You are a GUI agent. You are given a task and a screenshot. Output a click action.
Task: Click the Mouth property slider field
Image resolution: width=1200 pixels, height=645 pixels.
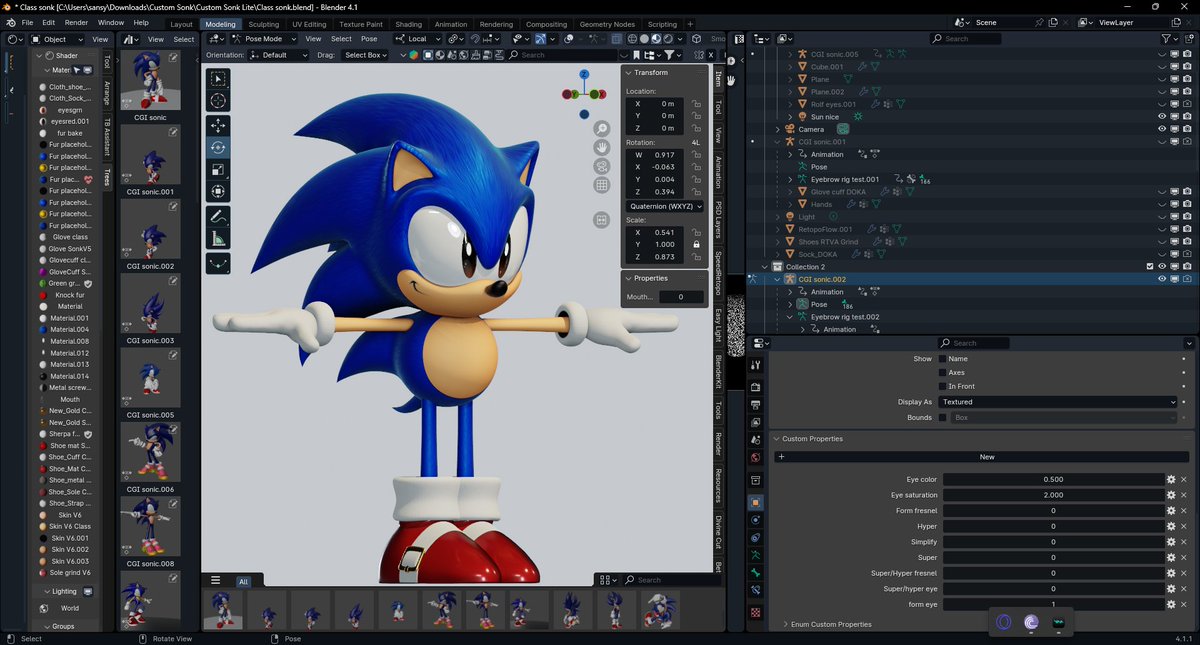click(680, 297)
